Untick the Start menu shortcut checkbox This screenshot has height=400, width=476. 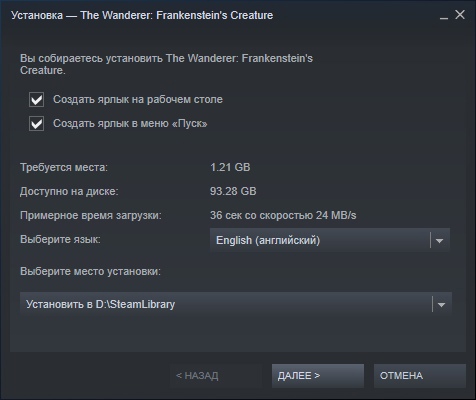click(36, 123)
